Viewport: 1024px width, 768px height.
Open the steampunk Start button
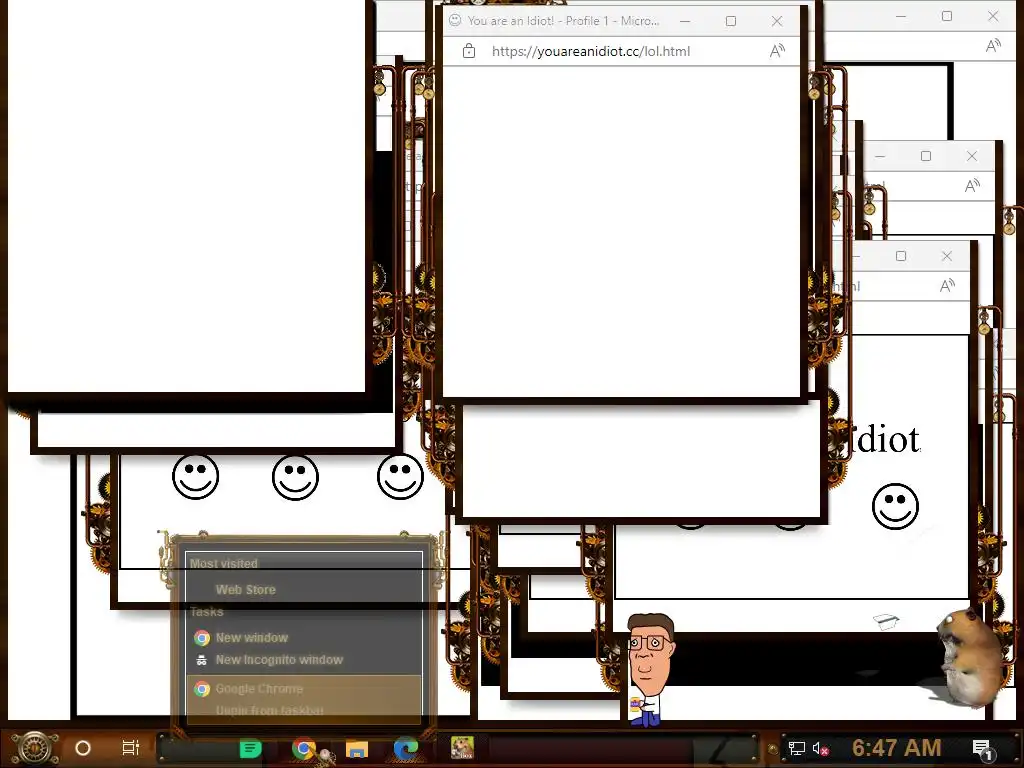click(34, 748)
